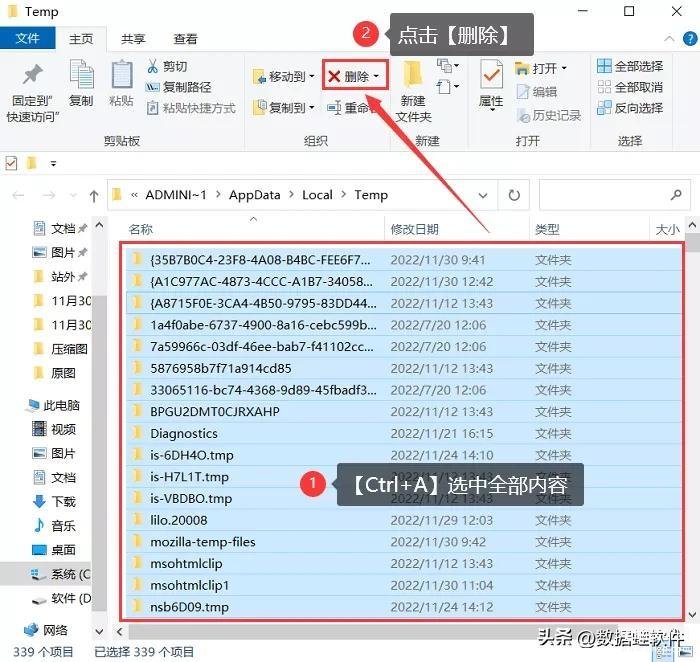Click the Back navigation arrow
This screenshot has height=662, width=700.
[x=18, y=195]
